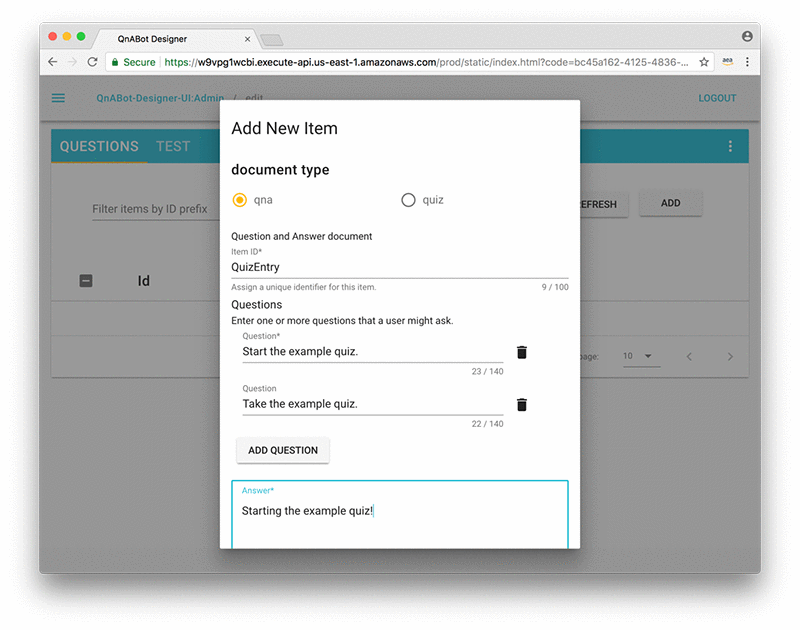Click the Amazon extension icon
The height and width of the screenshot is (630, 800).
[728, 62]
